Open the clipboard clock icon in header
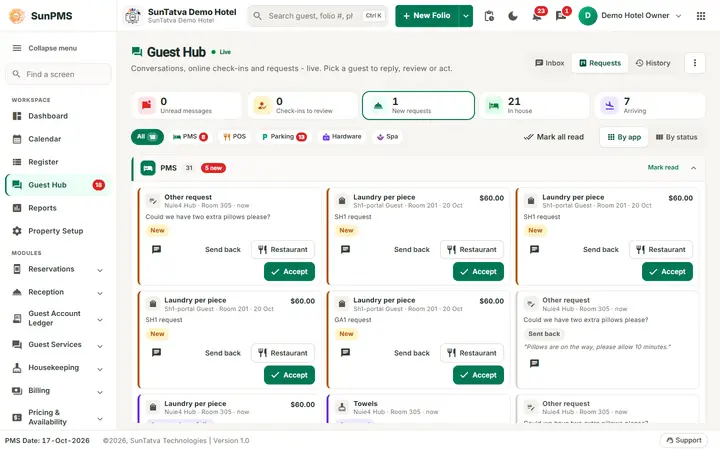This screenshot has width=720, height=450. [489, 16]
